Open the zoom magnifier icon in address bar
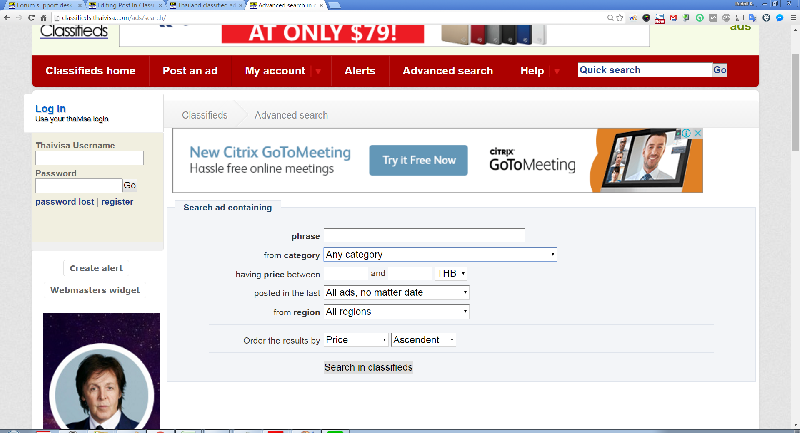Viewport: 800px width, 433px height. [x=610, y=17]
